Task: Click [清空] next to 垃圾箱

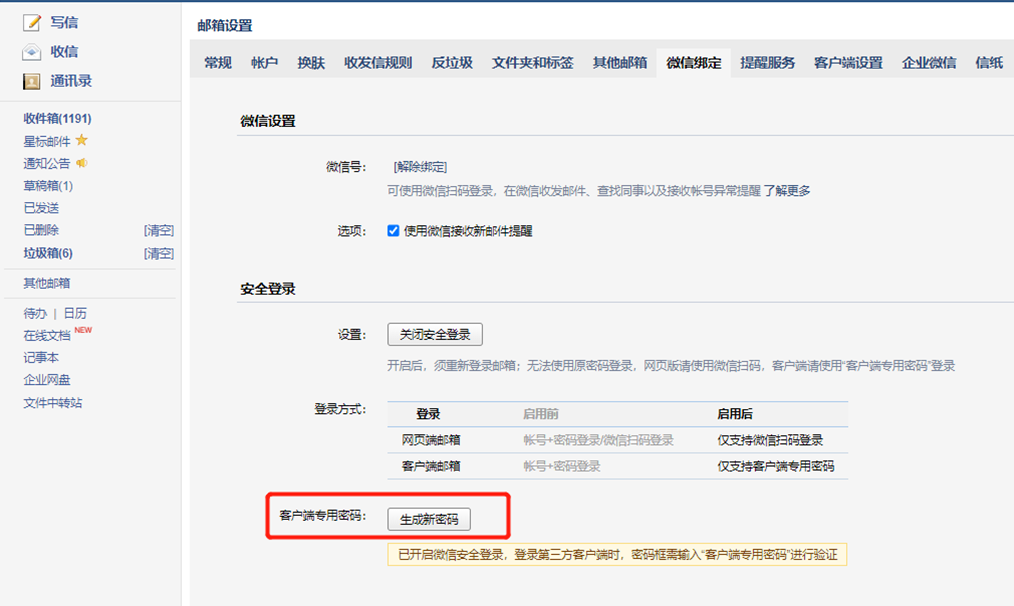Action: [x=158, y=254]
